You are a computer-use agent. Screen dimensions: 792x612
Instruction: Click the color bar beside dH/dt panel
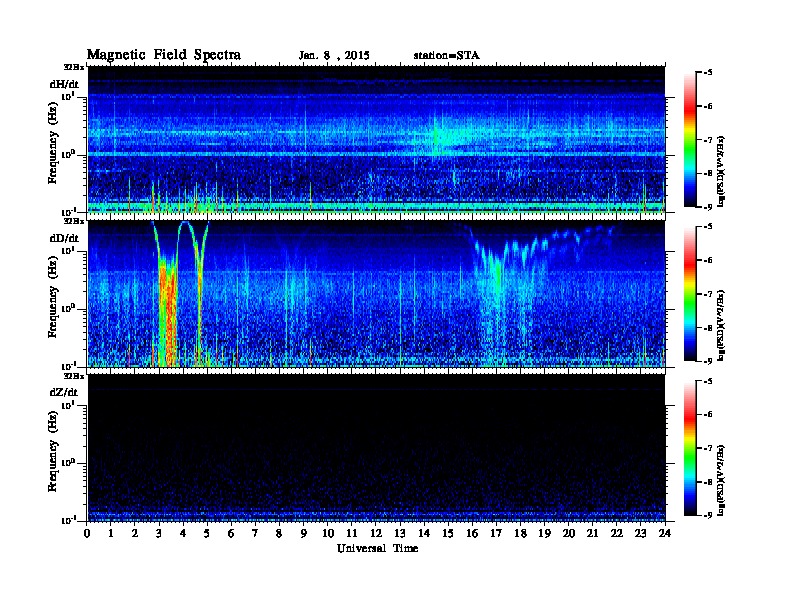point(690,139)
